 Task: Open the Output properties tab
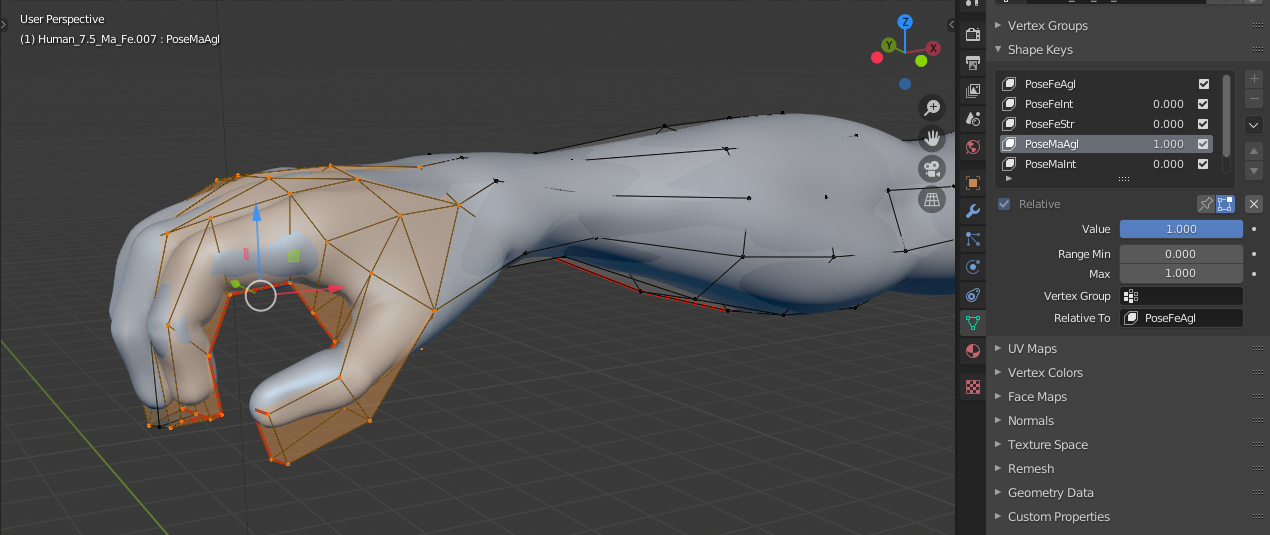pos(972,62)
